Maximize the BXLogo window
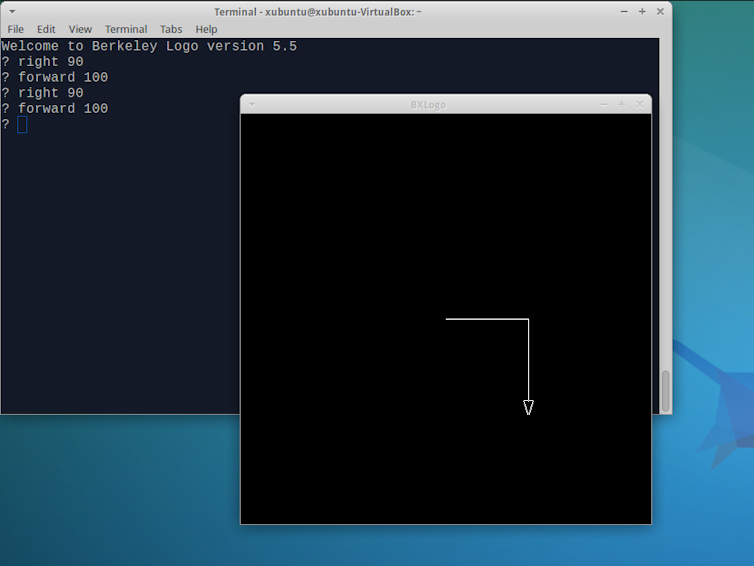The height and width of the screenshot is (566, 754). coord(622,104)
